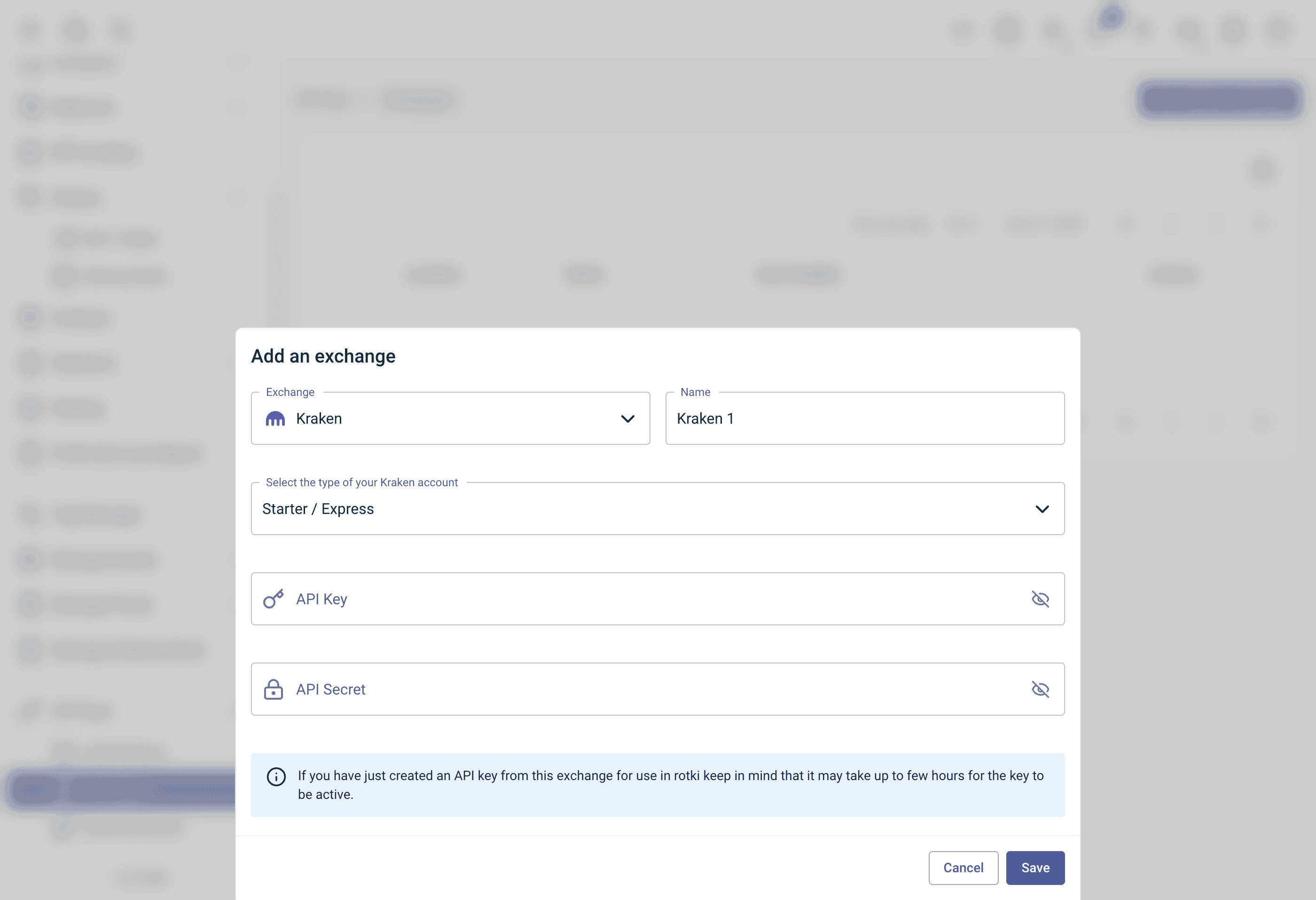This screenshot has height=900, width=1316.
Task: Expand the Kraken account type chevron
Action: point(1042,509)
